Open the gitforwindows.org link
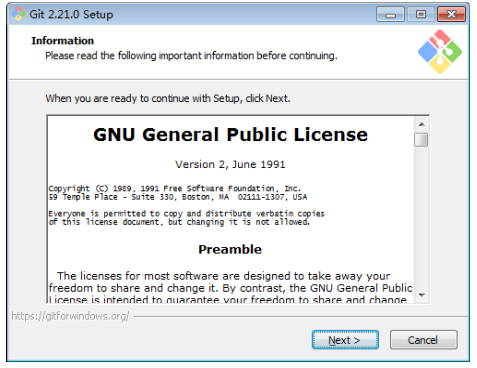Image resolution: width=477 pixels, height=368 pixels. tap(70, 316)
